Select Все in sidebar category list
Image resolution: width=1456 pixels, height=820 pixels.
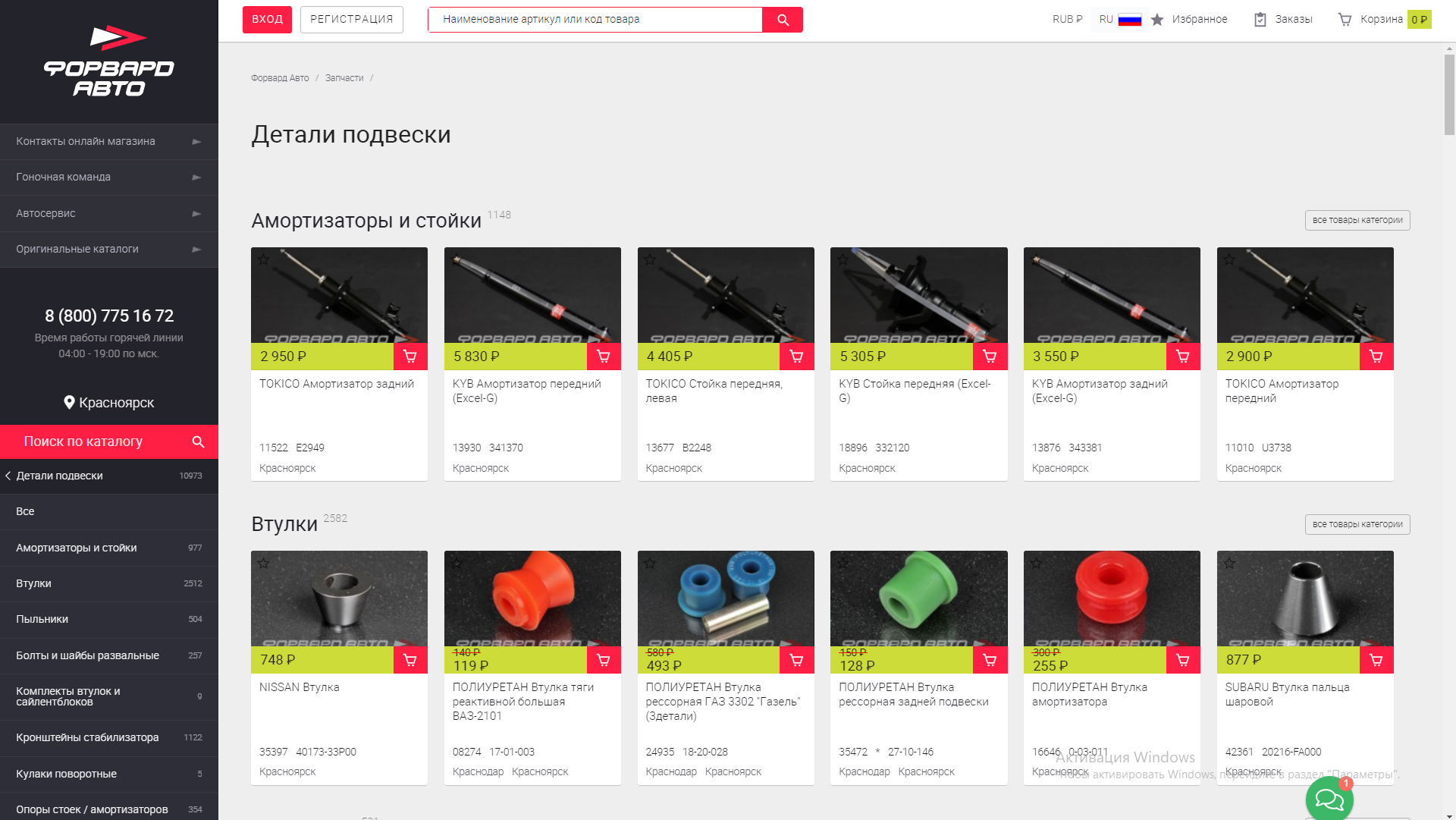tap(109, 512)
